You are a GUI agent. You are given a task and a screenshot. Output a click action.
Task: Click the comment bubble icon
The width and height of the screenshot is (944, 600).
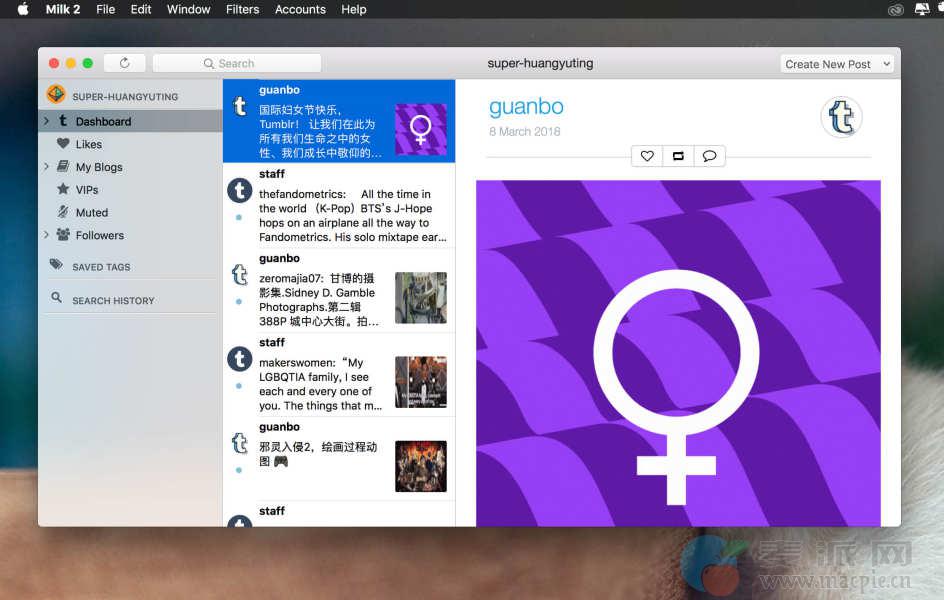(709, 156)
